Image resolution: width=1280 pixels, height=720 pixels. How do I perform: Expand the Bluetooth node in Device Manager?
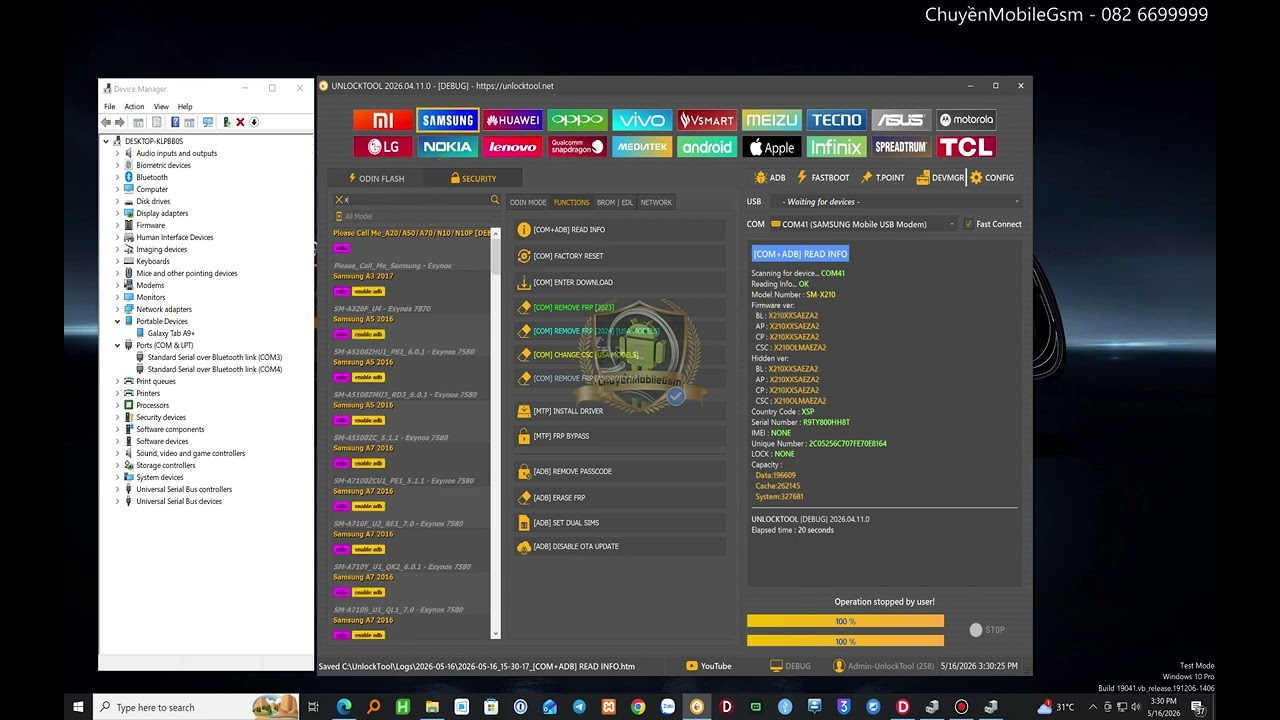click(x=117, y=177)
